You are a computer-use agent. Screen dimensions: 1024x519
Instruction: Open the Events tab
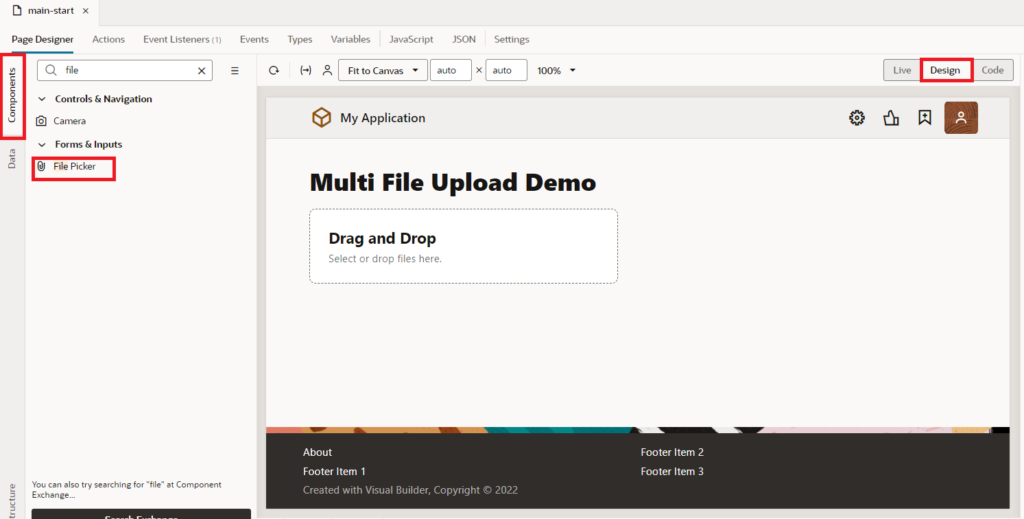tap(254, 39)
